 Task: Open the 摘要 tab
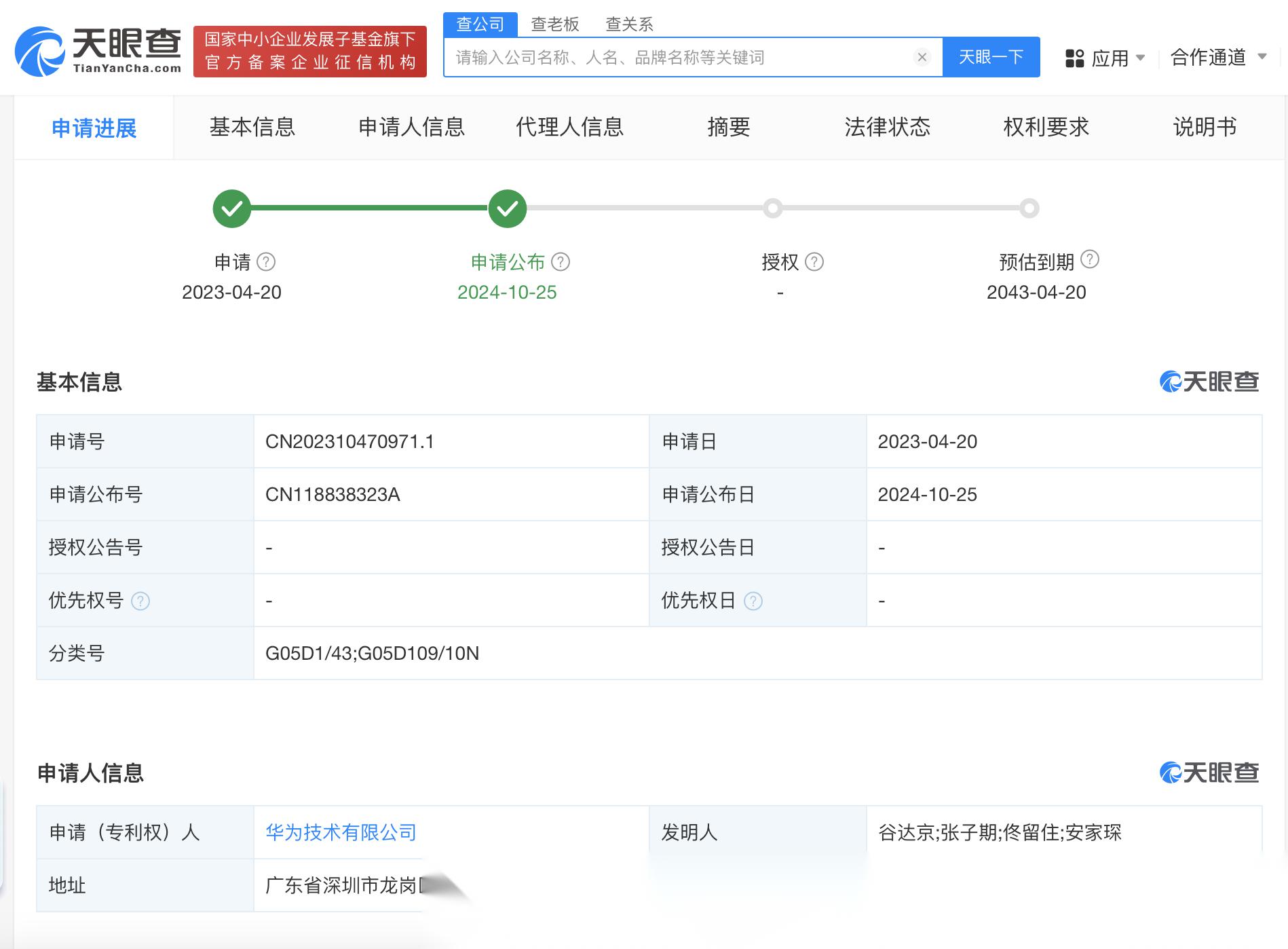729,127
